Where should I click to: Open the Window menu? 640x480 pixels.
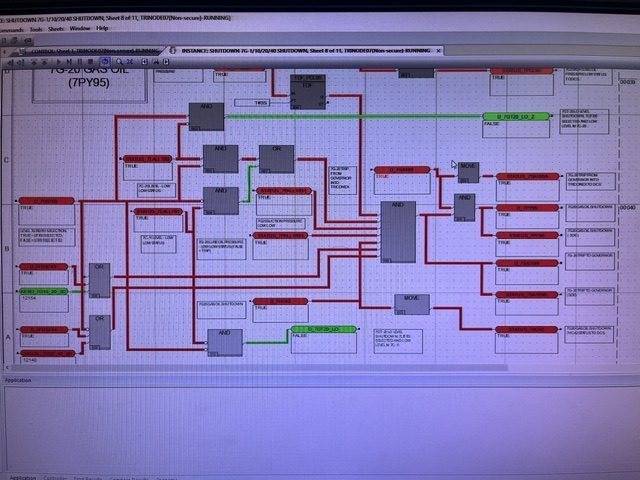click(80, 28)
